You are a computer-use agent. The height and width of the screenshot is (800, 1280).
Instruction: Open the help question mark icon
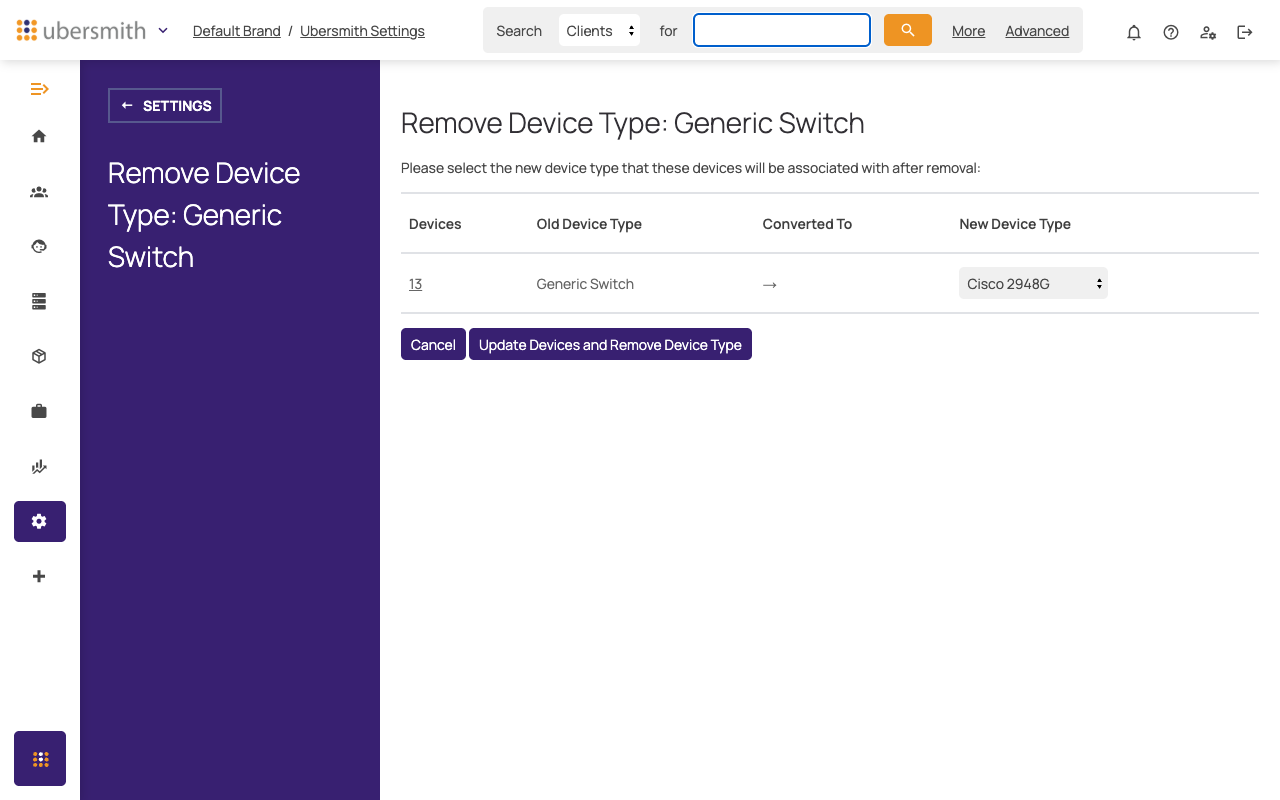pyautogui.click(x=1171, y=32)
